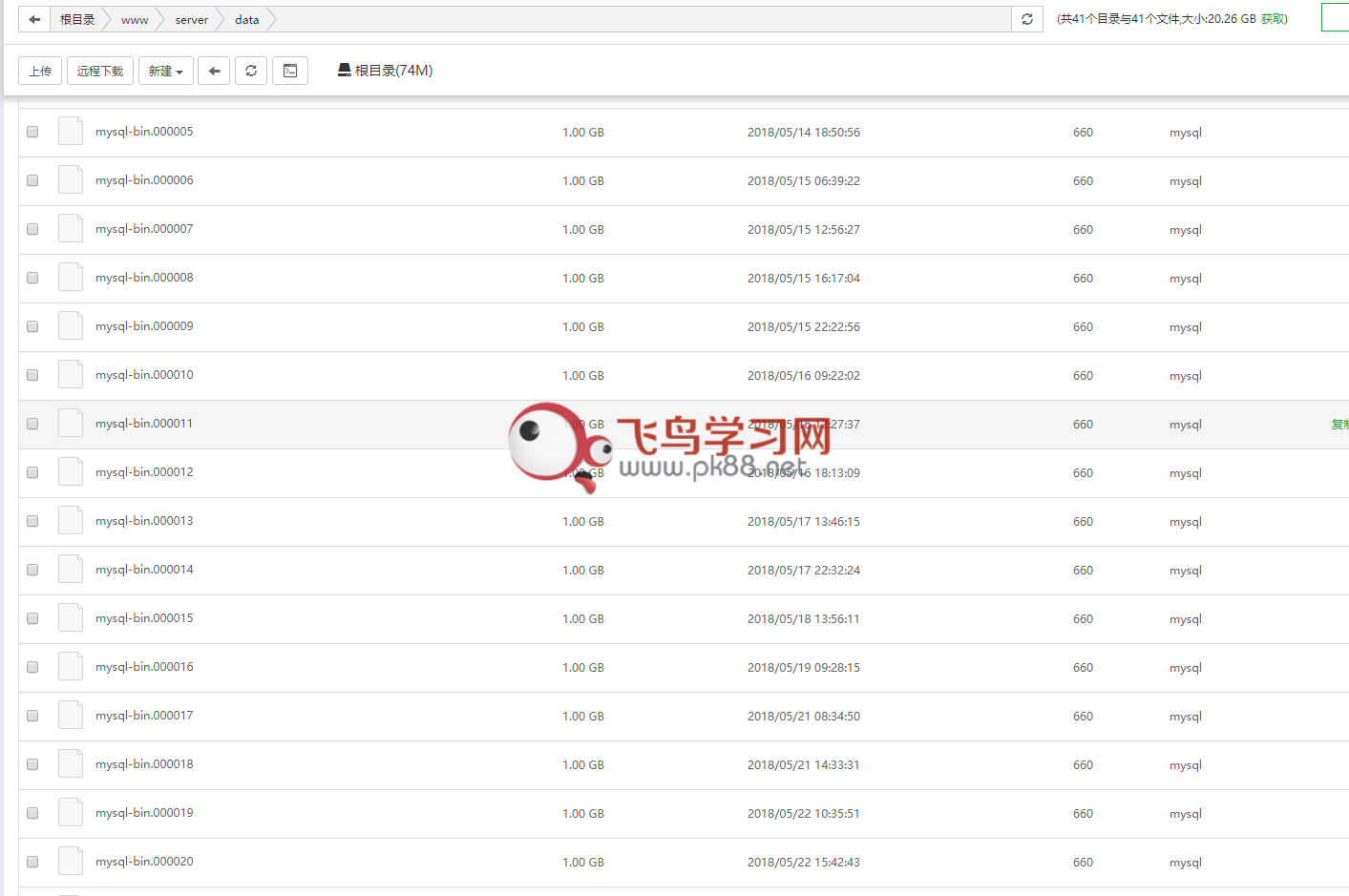Click file icon for mysql-bin.000020
1349x896 pixels.
(x=71, y=861)
